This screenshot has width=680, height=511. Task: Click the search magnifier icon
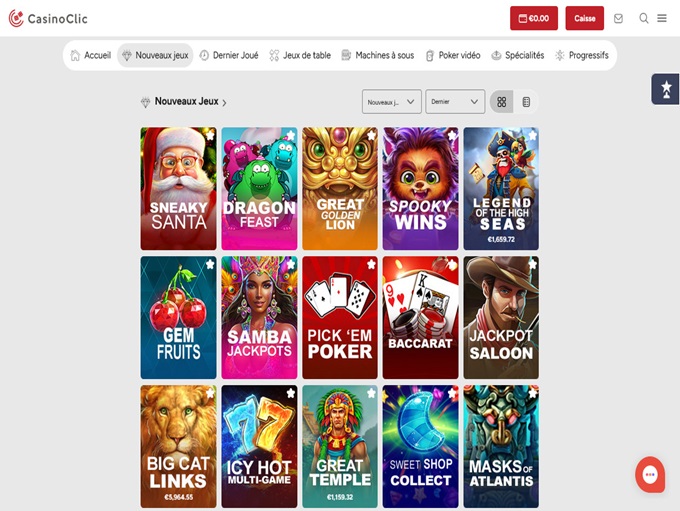[644, 18]
